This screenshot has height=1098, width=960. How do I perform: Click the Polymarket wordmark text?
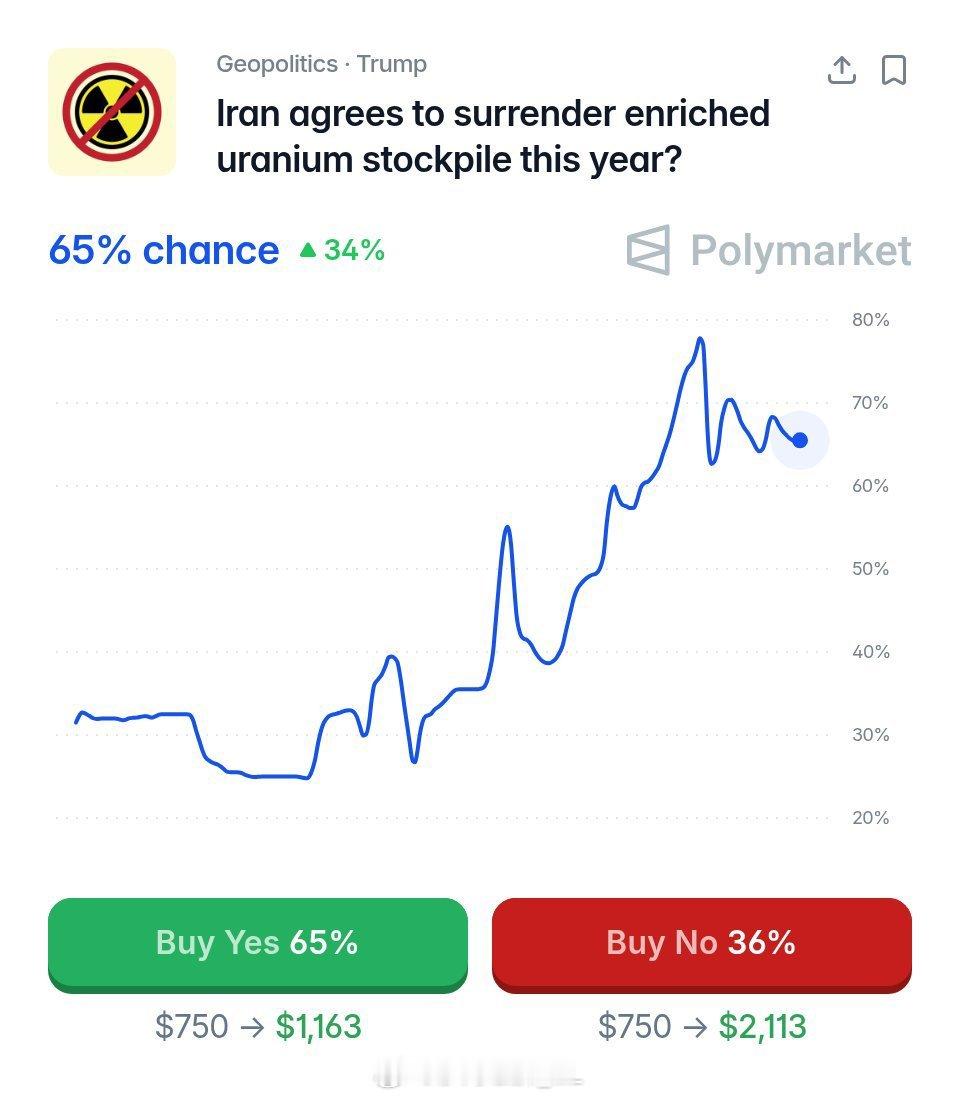click(x=800, y=250)
